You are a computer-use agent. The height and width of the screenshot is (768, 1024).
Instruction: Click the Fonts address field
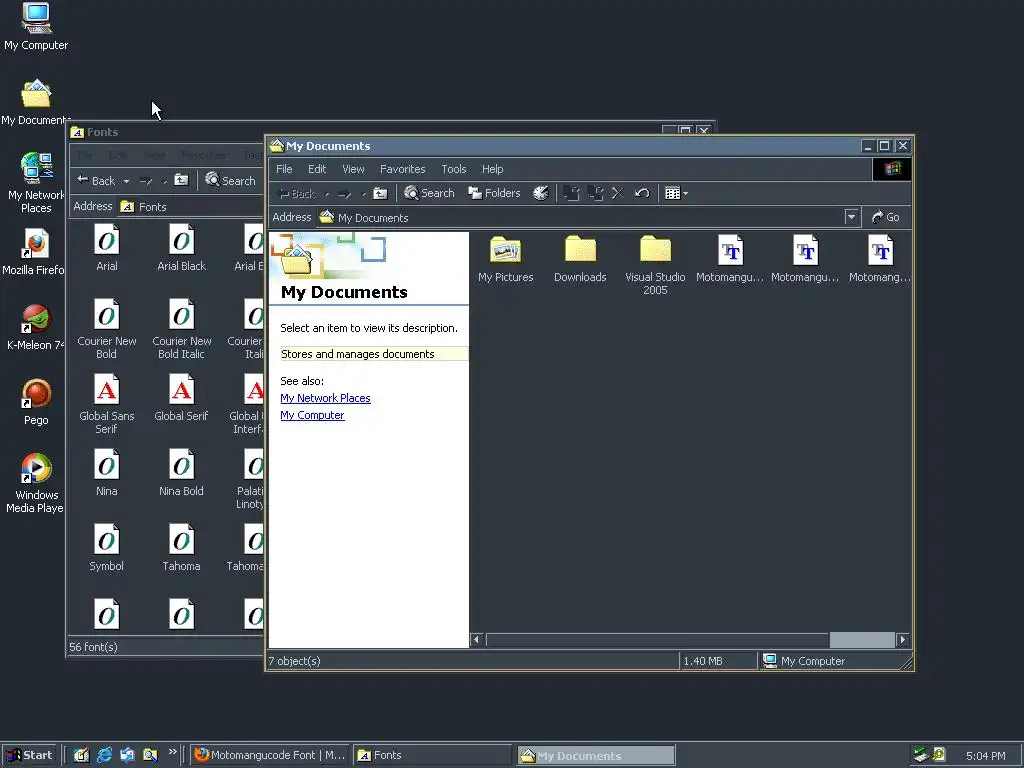191,206
